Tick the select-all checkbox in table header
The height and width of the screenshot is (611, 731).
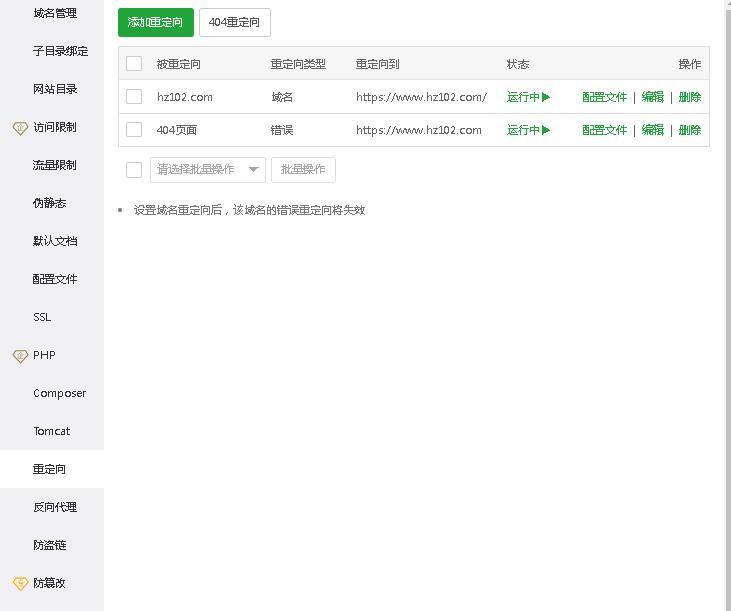134,63
